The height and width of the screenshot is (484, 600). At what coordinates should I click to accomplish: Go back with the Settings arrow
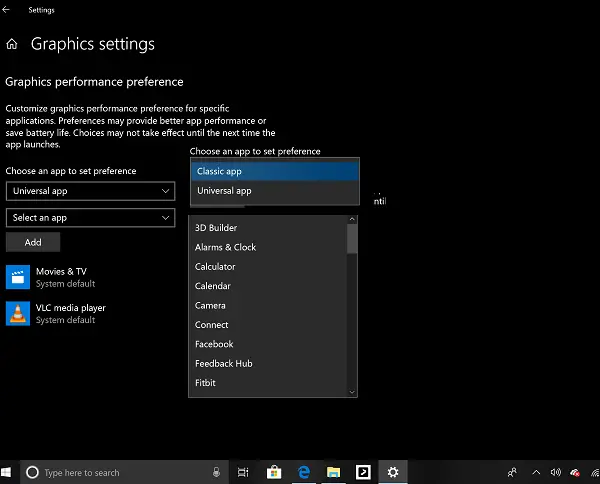pos(6,10)
